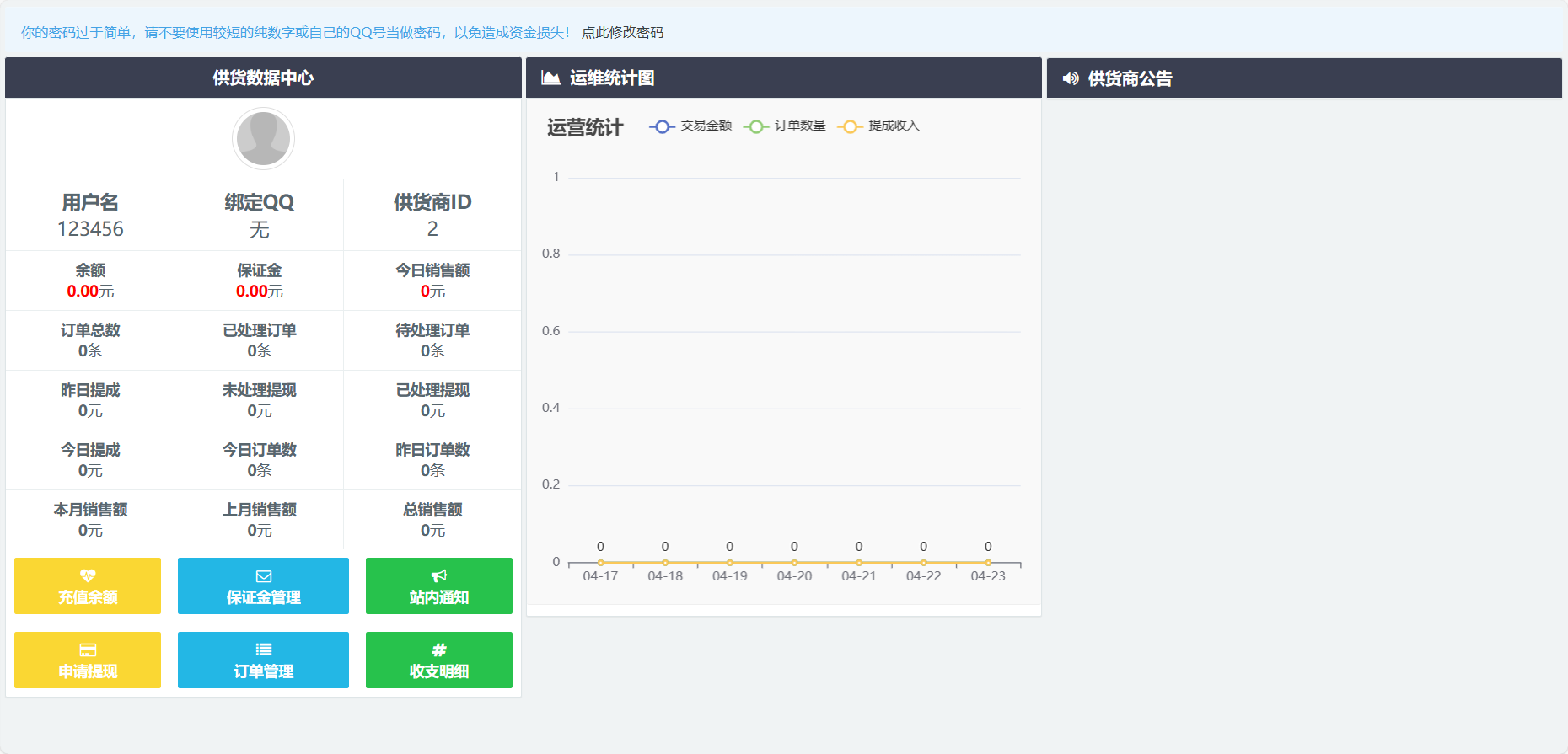Click the envelope icon on 保证金管理 button
This screenshot has height=754, width=1568.
pyautogui.click(x=263, y=576)
